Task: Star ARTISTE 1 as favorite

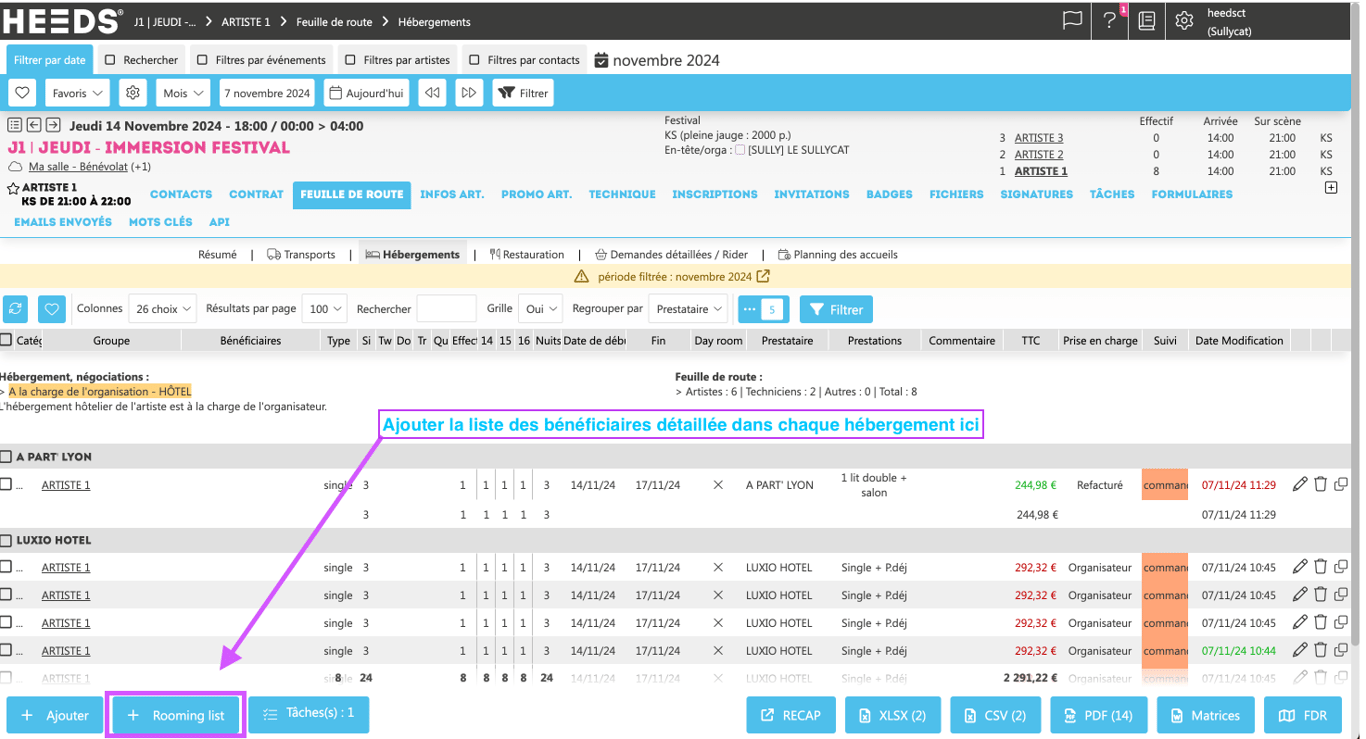Action: coord(13,188)
